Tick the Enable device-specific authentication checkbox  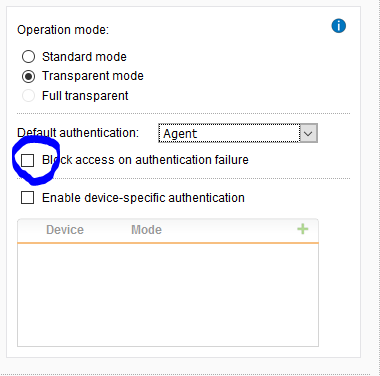click(27, 197)
